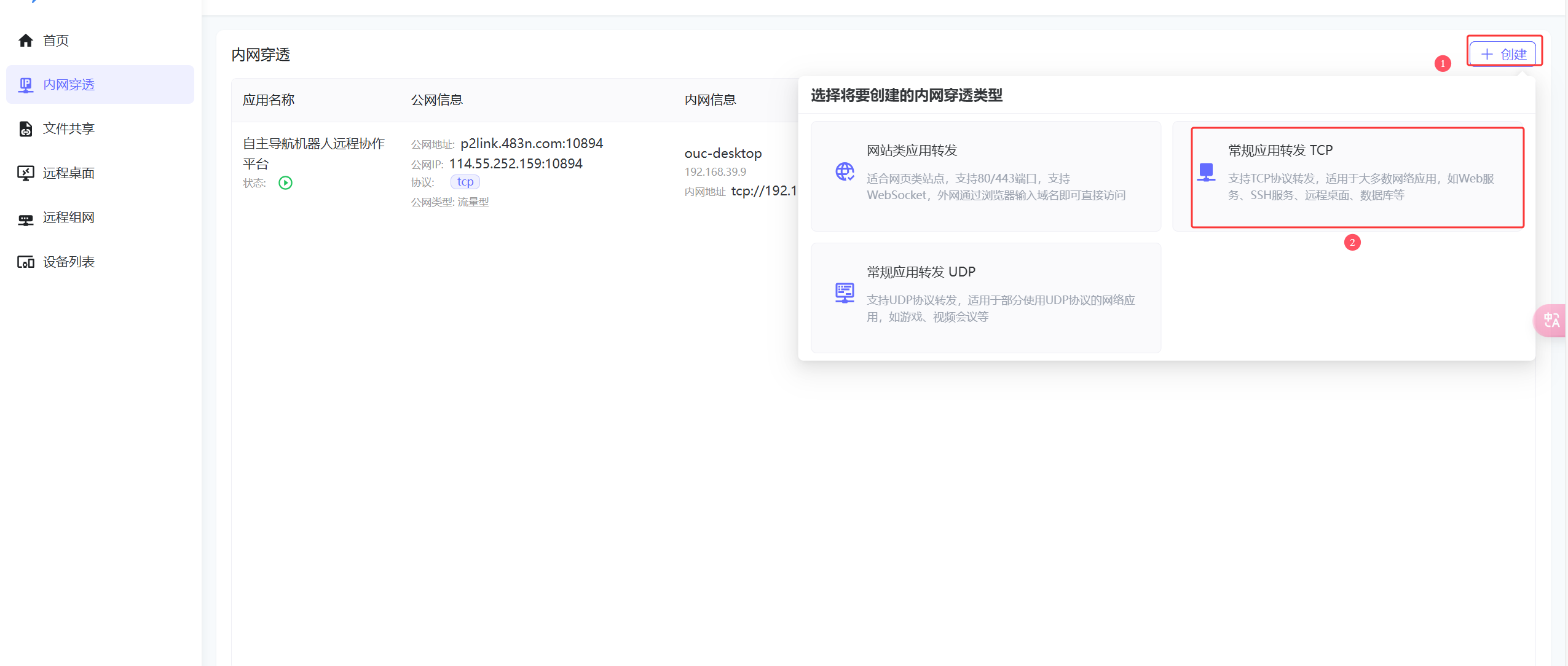1568x666 pixels.
Task: Click the tcp protocol tag
Action: pos(465,182)
